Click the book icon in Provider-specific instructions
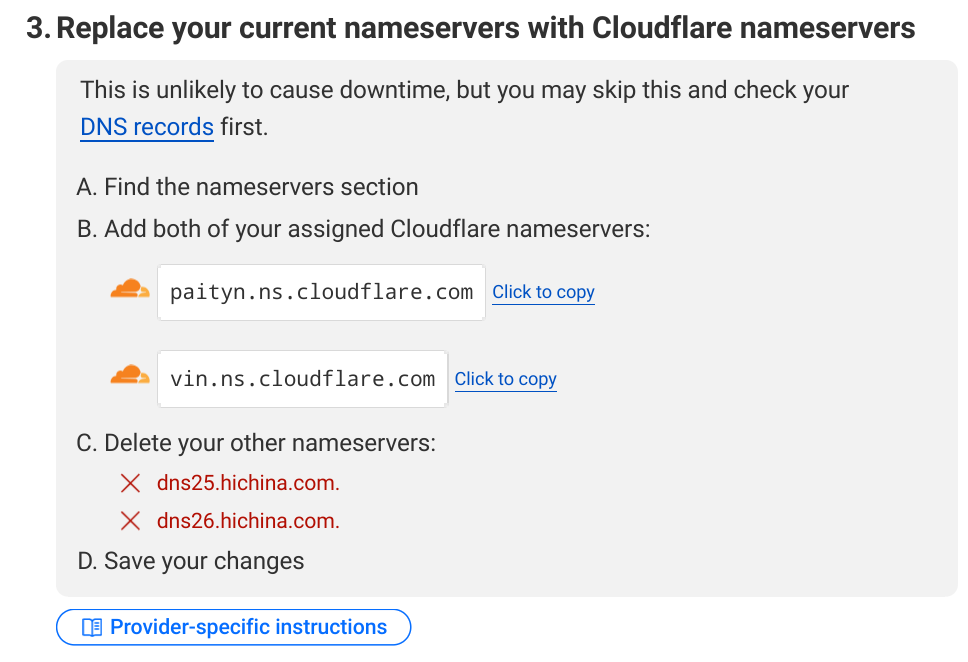This screenshot has height=662, width=968. pyautogui.click(x=92, y=628)
